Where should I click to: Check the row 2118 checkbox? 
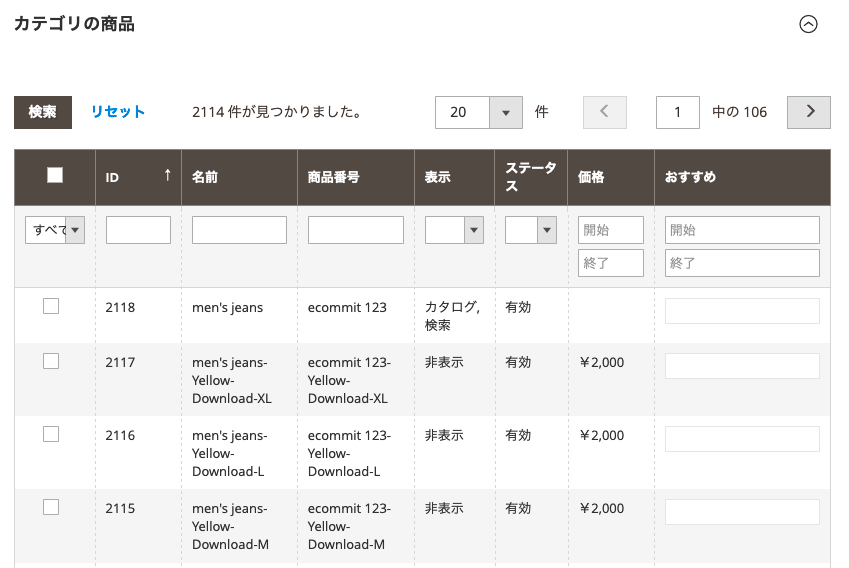pos(51,306)
